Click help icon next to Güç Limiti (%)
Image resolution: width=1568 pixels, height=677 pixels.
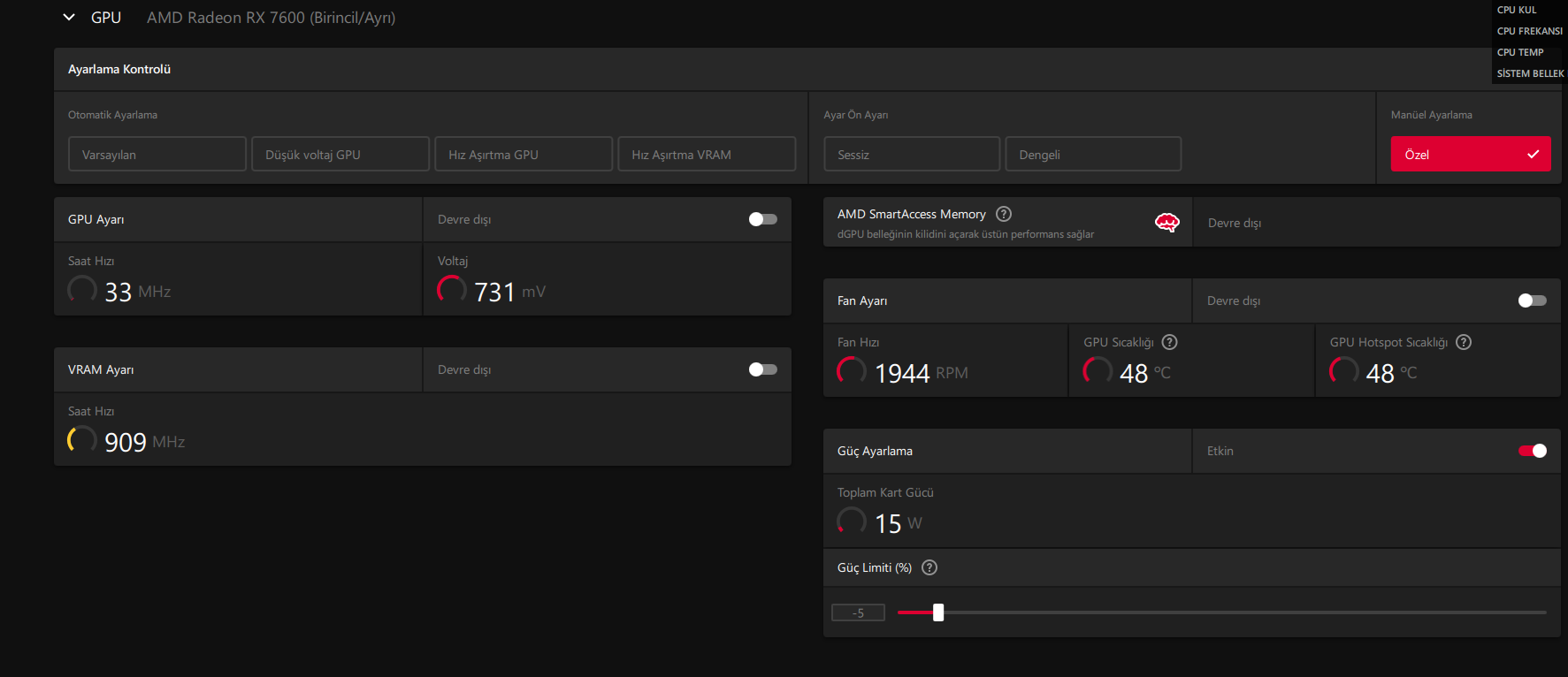929,567
